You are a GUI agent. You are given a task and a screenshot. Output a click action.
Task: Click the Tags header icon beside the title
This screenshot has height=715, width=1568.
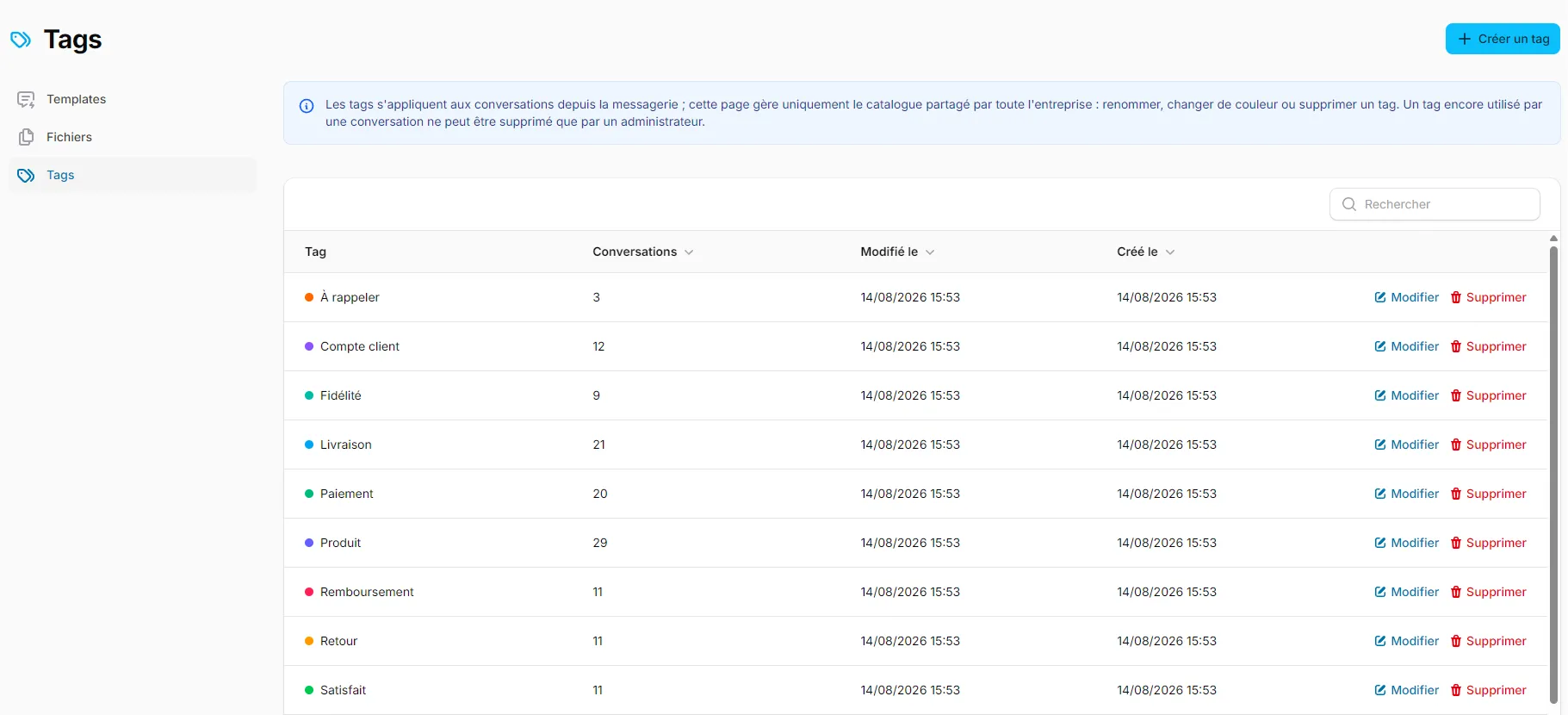coord(21,40)
